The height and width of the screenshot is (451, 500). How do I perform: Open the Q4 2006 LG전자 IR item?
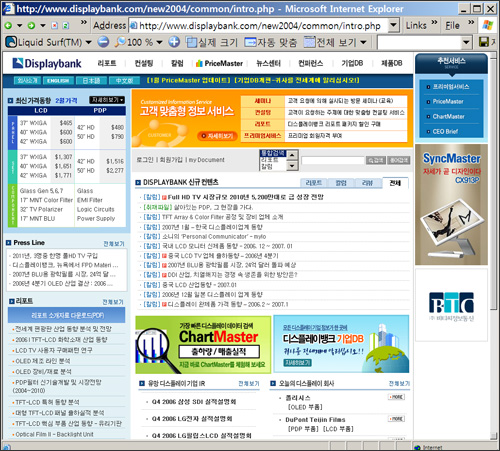click(x=192, y=419)
